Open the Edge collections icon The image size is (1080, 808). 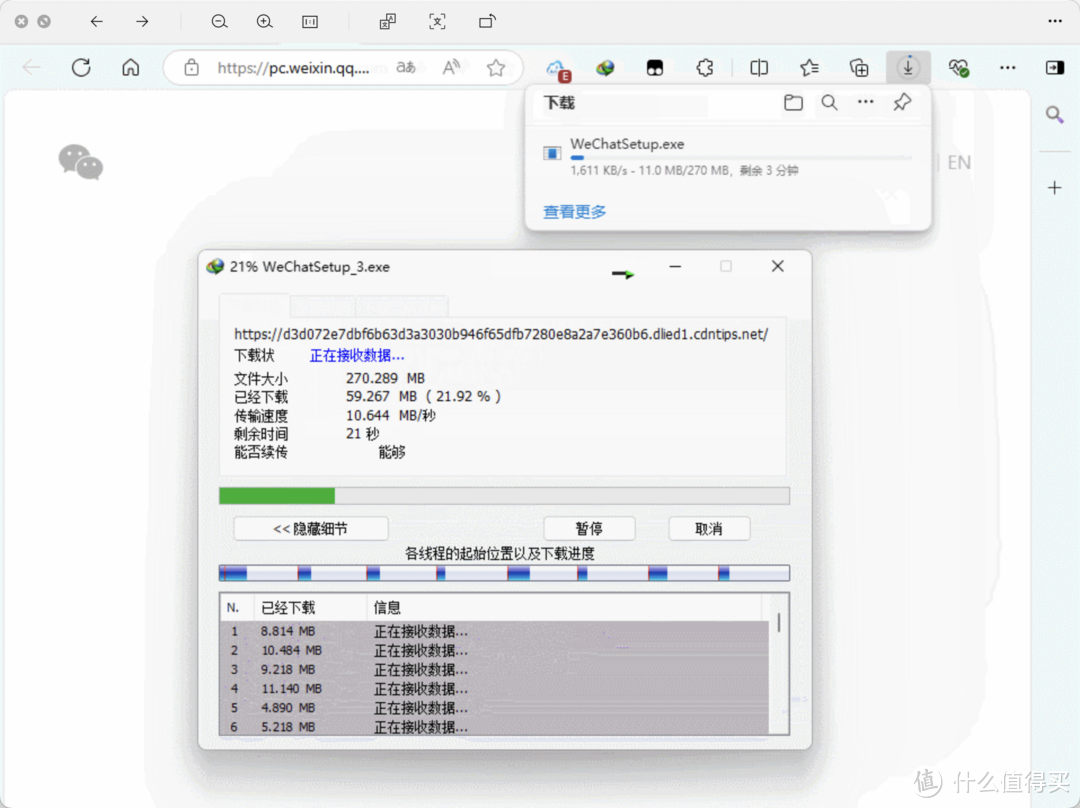(859, 68)
